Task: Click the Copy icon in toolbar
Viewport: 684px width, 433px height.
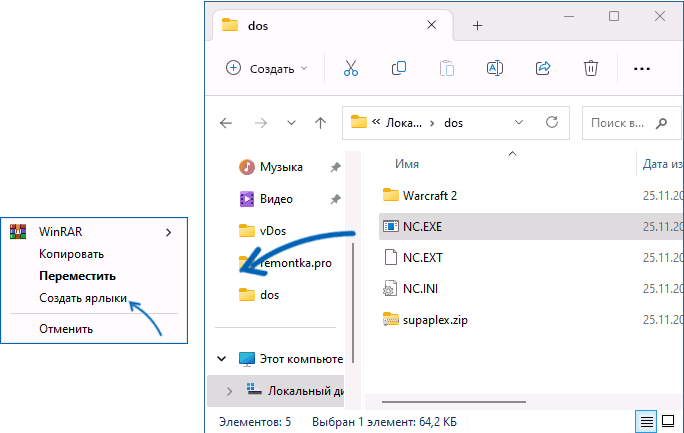Action: [399, 68]
